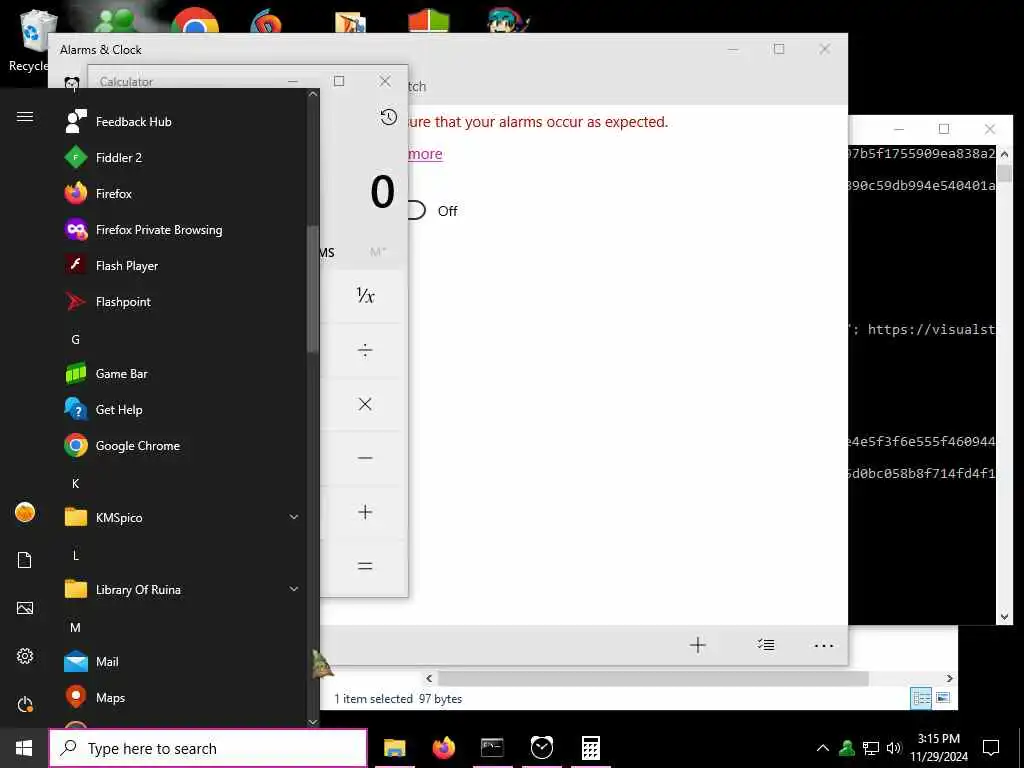Open Firefox in the Start menu list
1024x768 pixels.
(x=183, y=193)
